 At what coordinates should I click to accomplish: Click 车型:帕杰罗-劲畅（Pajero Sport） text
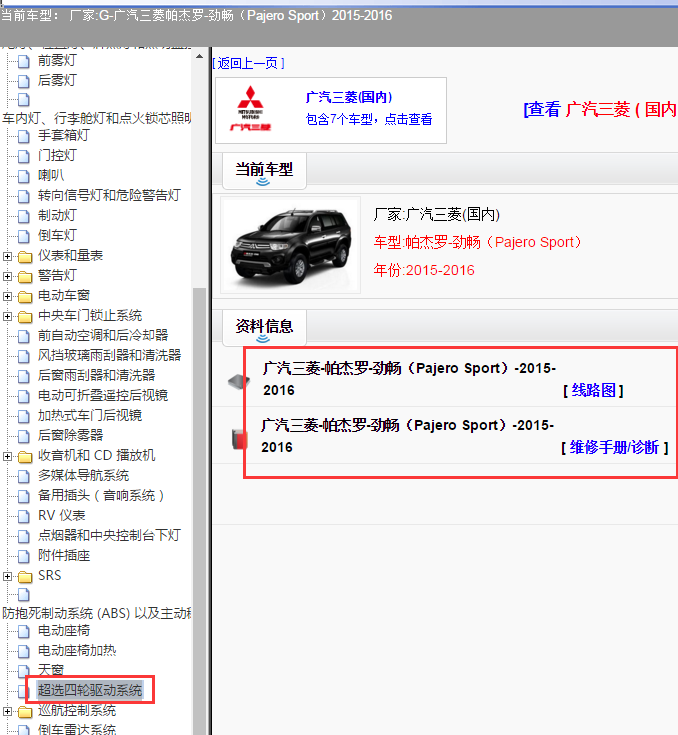tap(477, 242)
